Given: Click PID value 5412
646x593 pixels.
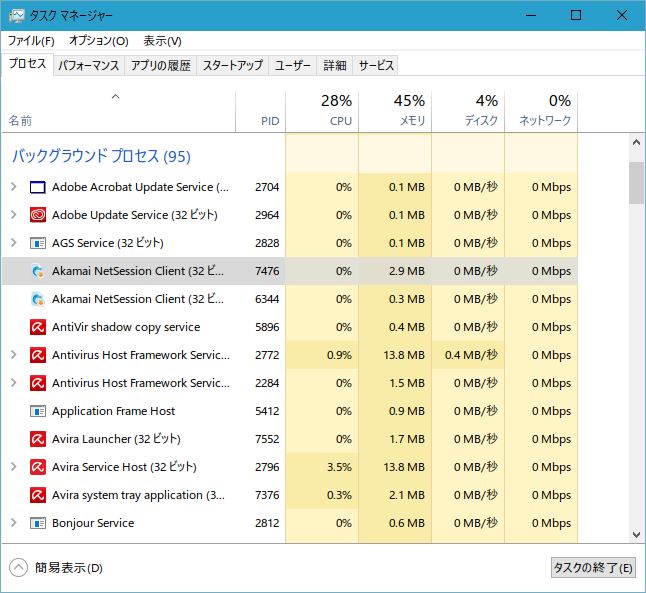Looking at the screenshot, I should (x=267, y=411).
